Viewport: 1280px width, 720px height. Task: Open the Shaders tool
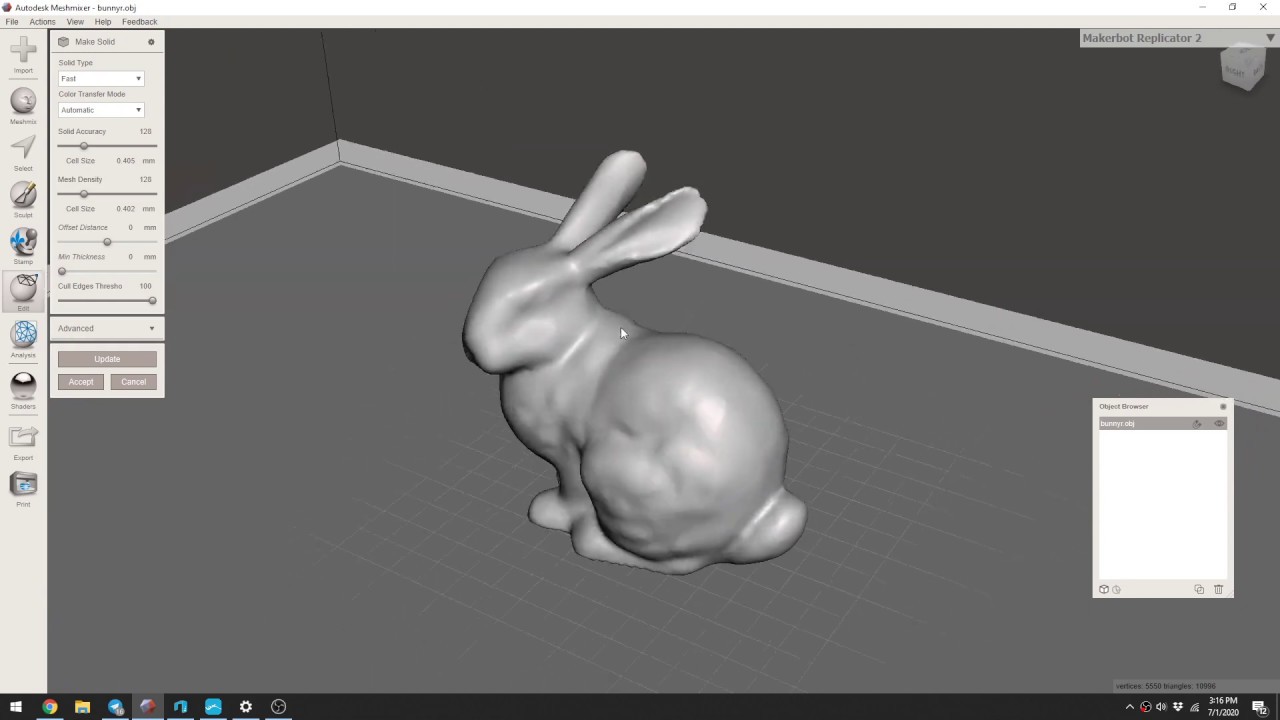click(23, 390)
